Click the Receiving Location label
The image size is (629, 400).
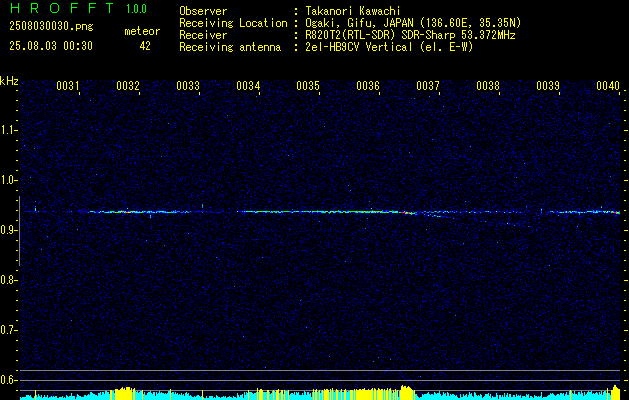[233, 23]
